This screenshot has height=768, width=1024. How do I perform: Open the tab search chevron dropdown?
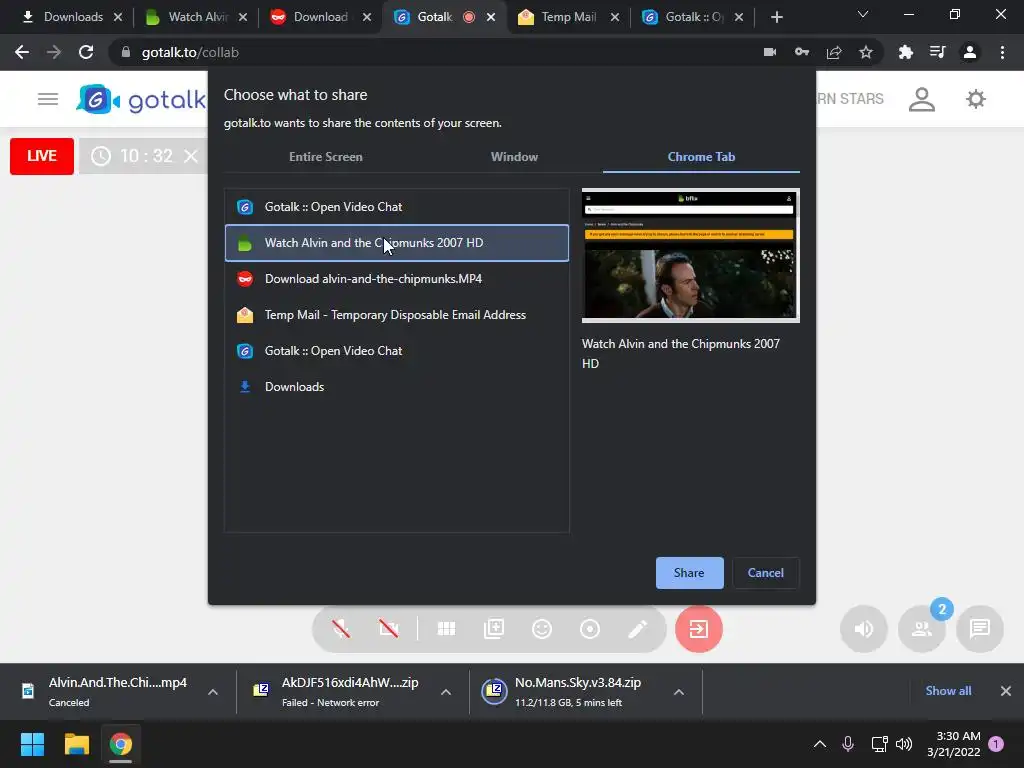(863, 14)
